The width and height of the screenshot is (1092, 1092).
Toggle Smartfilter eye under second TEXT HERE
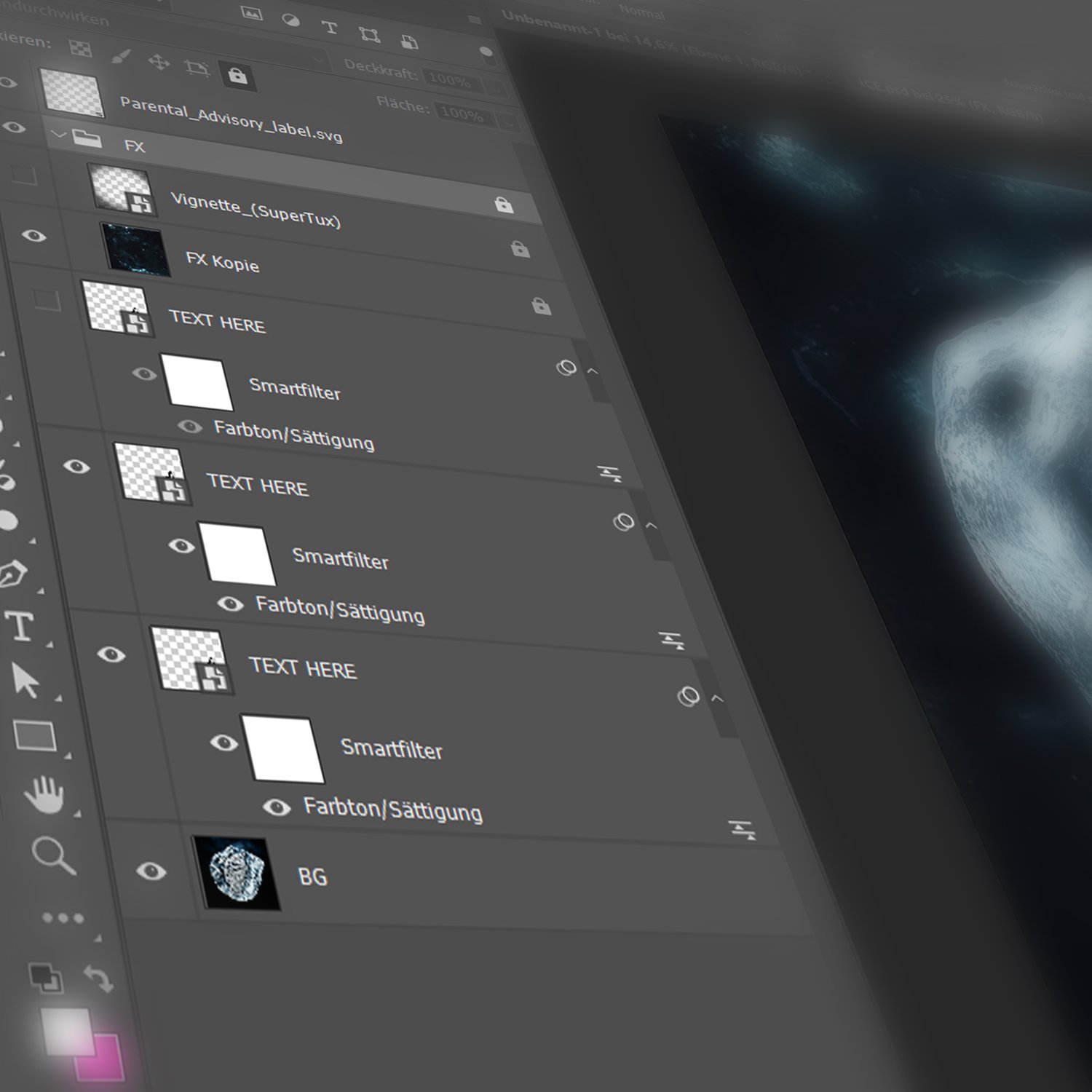[181, 545]
